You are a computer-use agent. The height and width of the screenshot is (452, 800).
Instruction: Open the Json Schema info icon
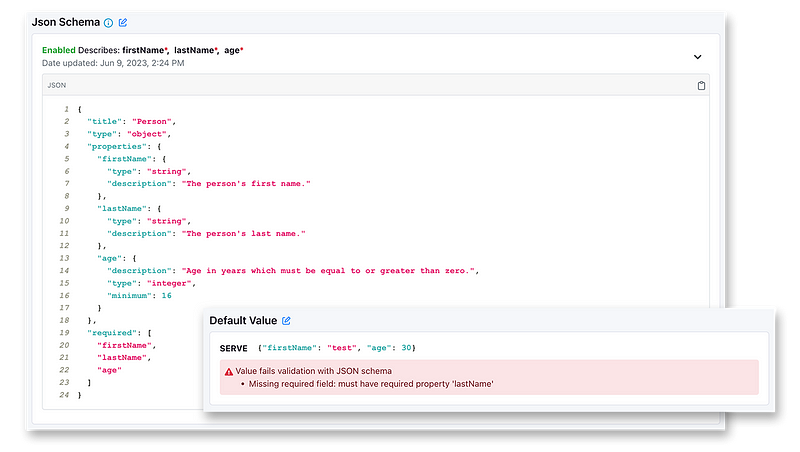coord(108,23)
